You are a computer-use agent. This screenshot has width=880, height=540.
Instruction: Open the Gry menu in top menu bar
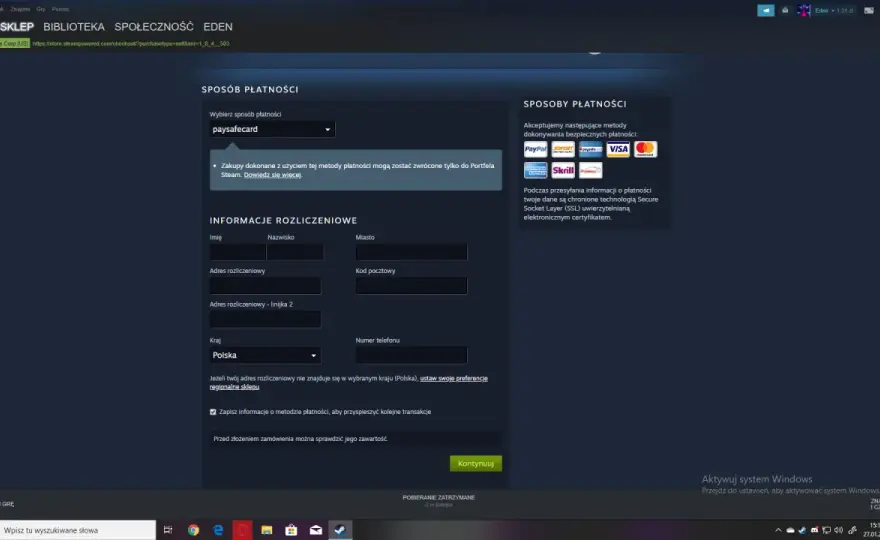tap(40, 9)
